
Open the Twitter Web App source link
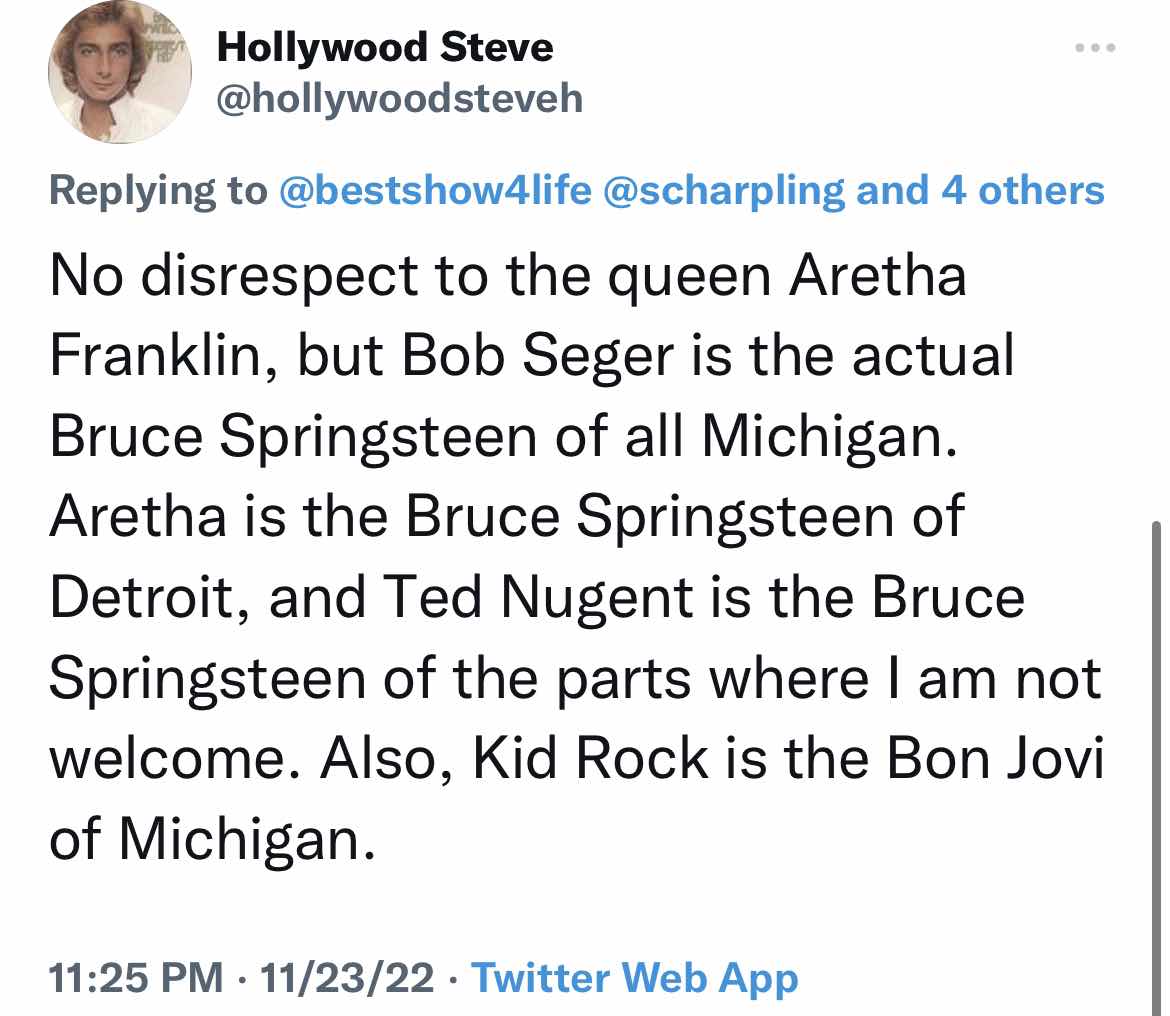634,977
